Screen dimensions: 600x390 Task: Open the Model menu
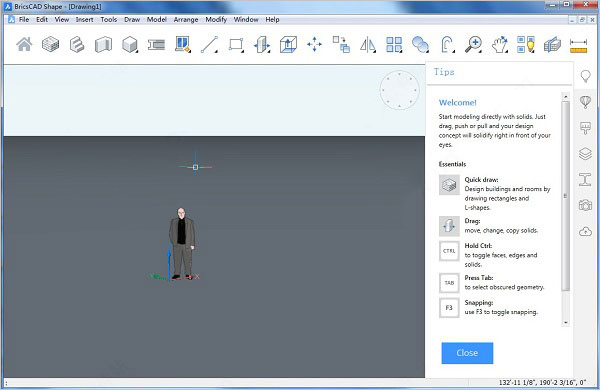point(157,20)
